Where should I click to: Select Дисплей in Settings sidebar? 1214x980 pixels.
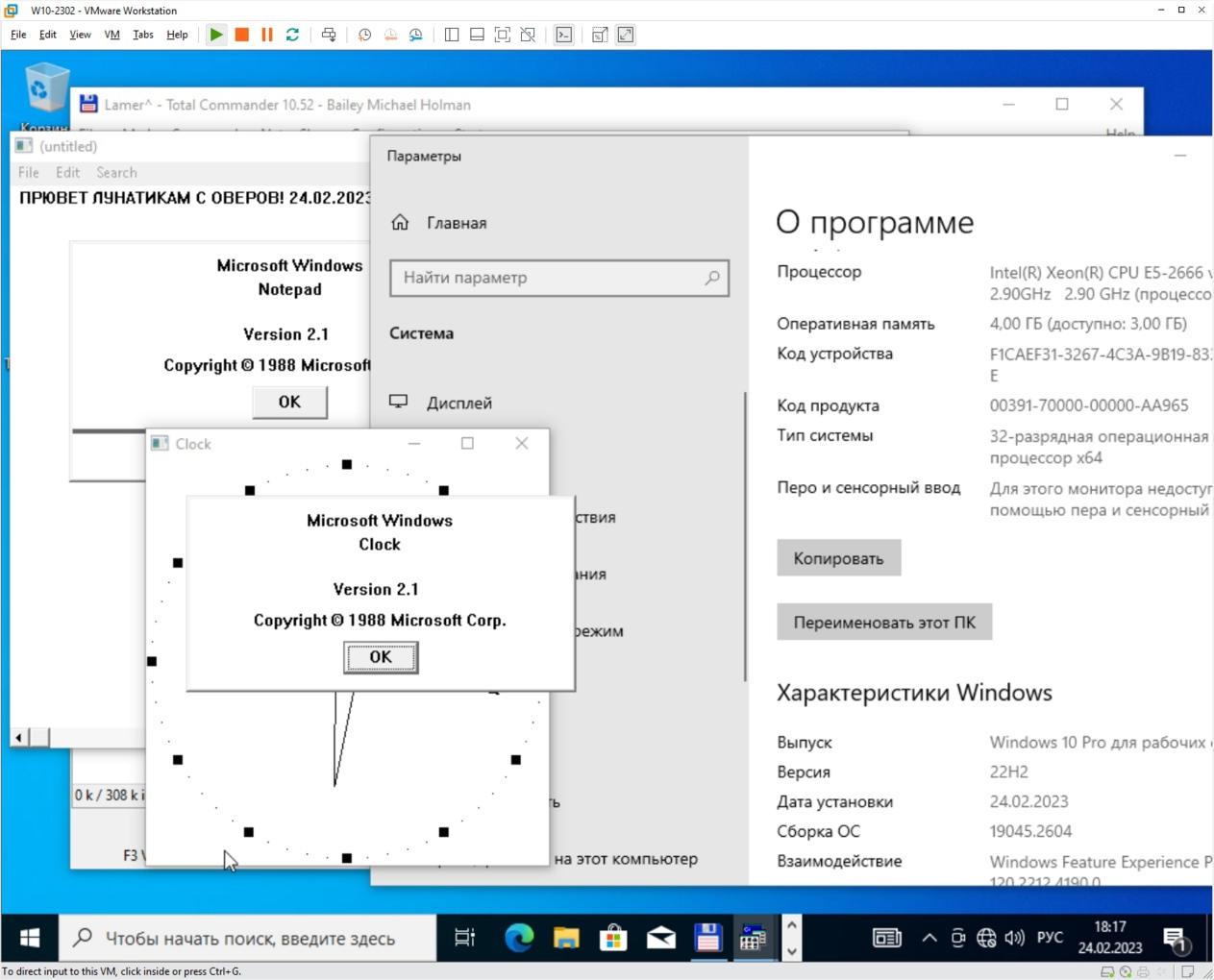pyautogui.click(x=458, y=404)
